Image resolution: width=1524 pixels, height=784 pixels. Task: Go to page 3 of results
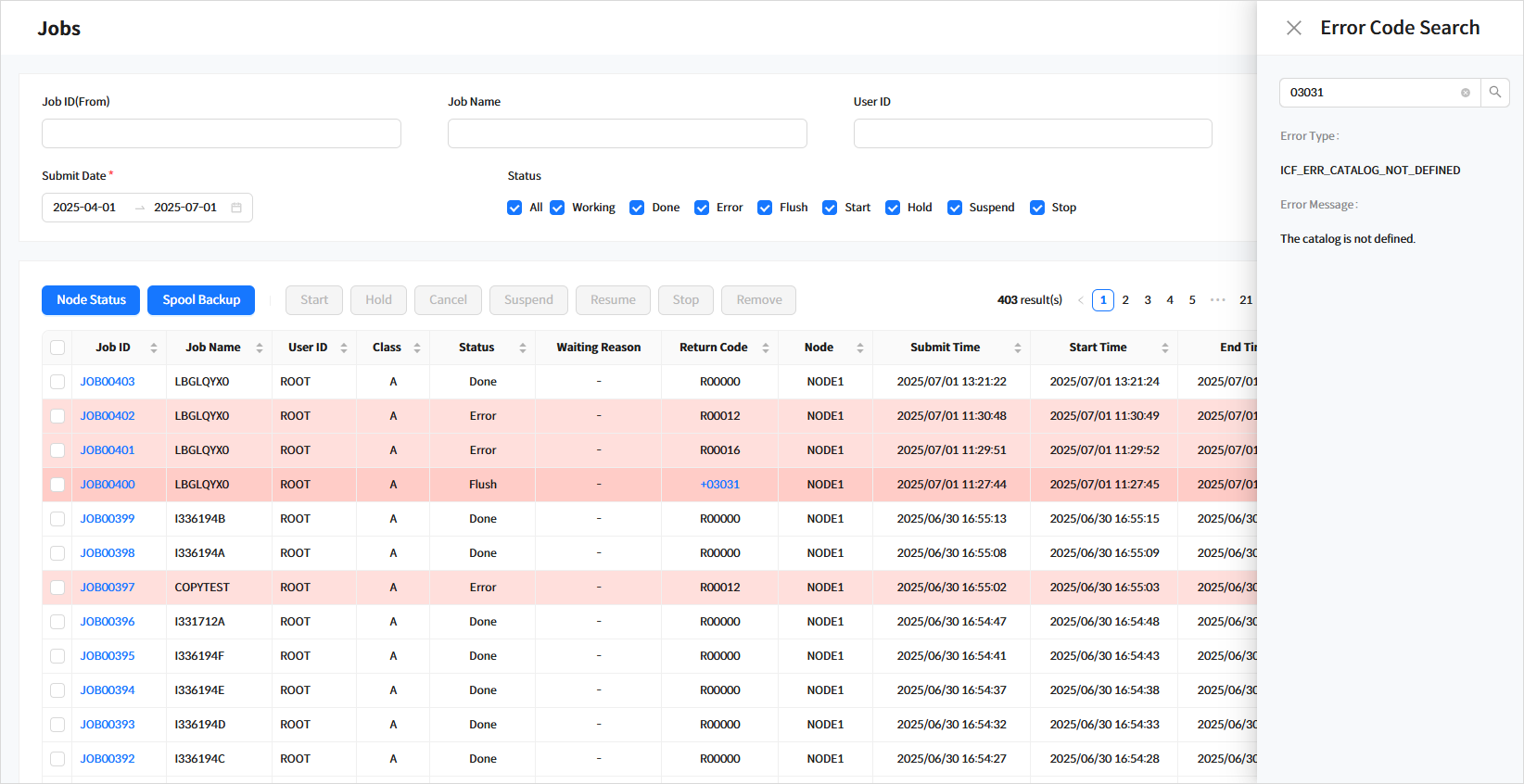[x=1148, y=300]
